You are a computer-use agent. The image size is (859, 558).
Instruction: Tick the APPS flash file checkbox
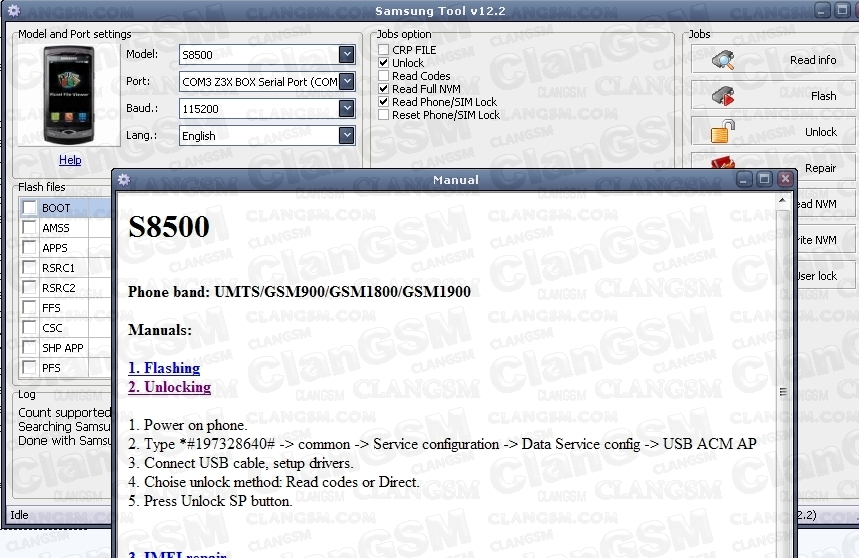coord(29,248)
